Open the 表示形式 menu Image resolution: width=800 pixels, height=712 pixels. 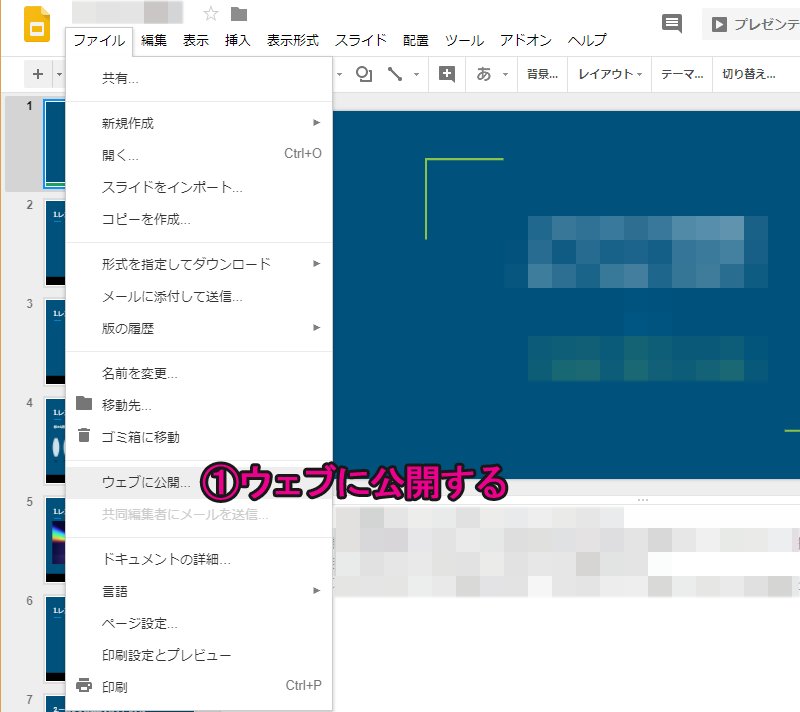293,40
